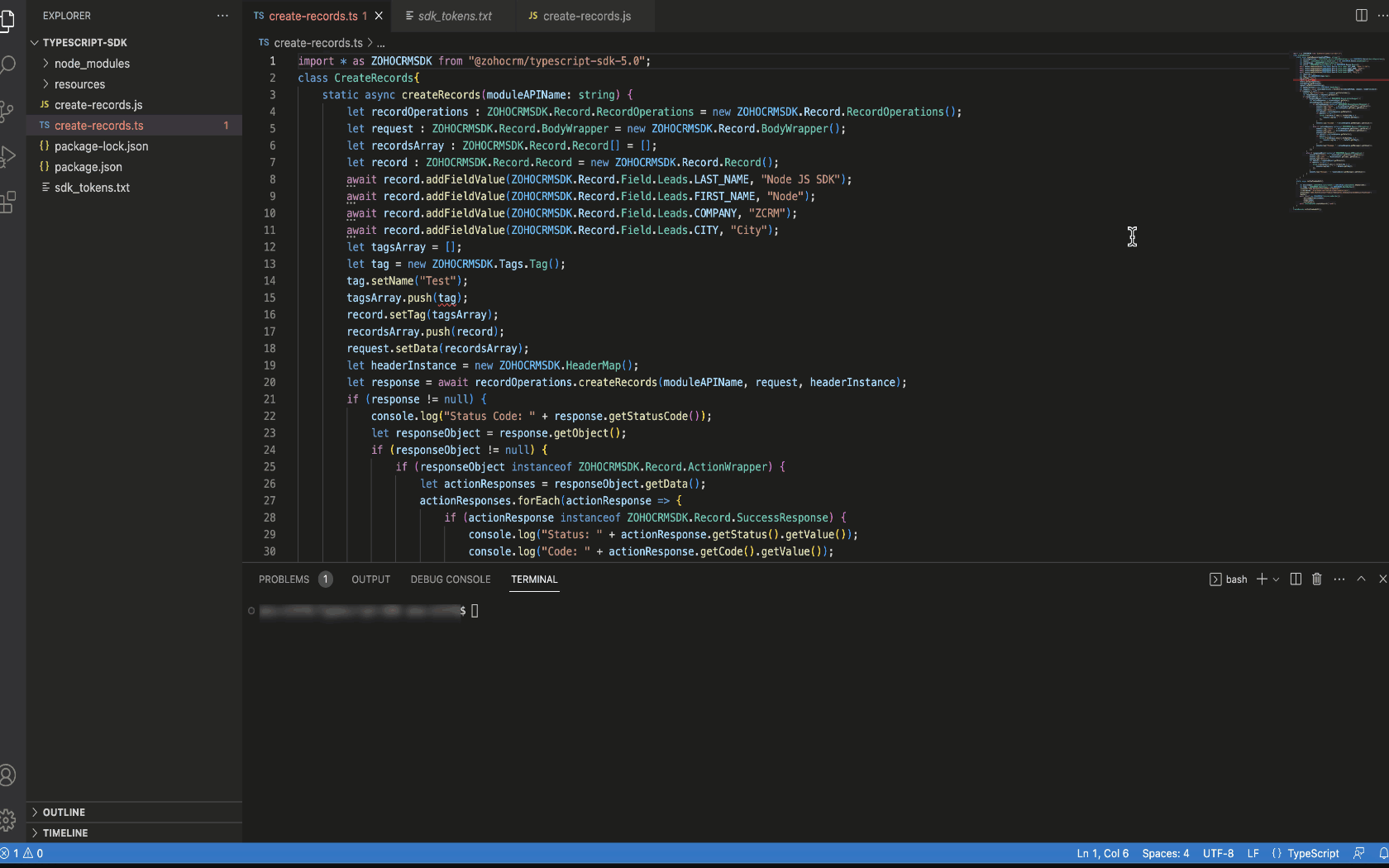Open the create-records.js editor tab

(585, 16)
